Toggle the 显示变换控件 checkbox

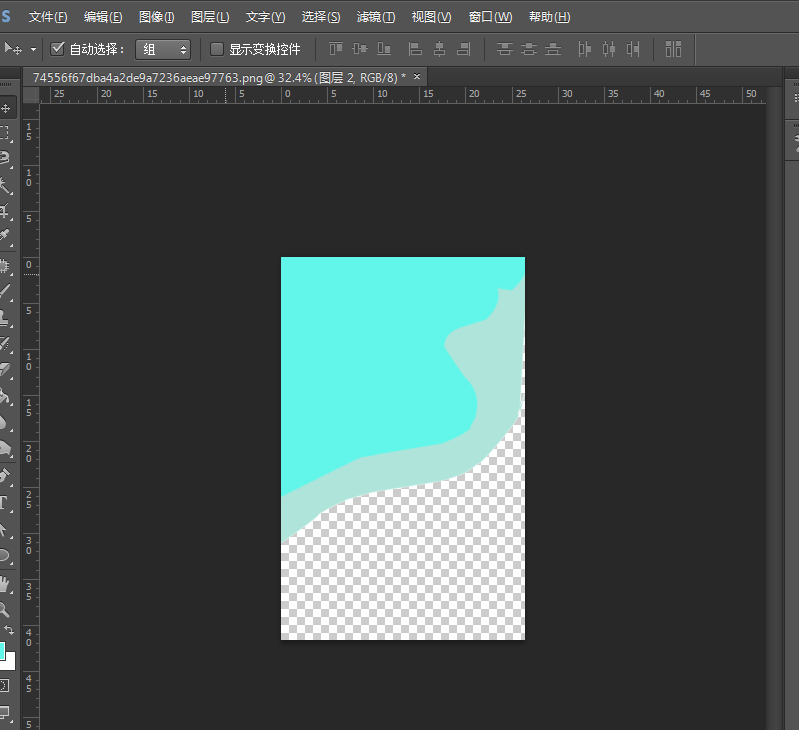(x=217, y=49)
